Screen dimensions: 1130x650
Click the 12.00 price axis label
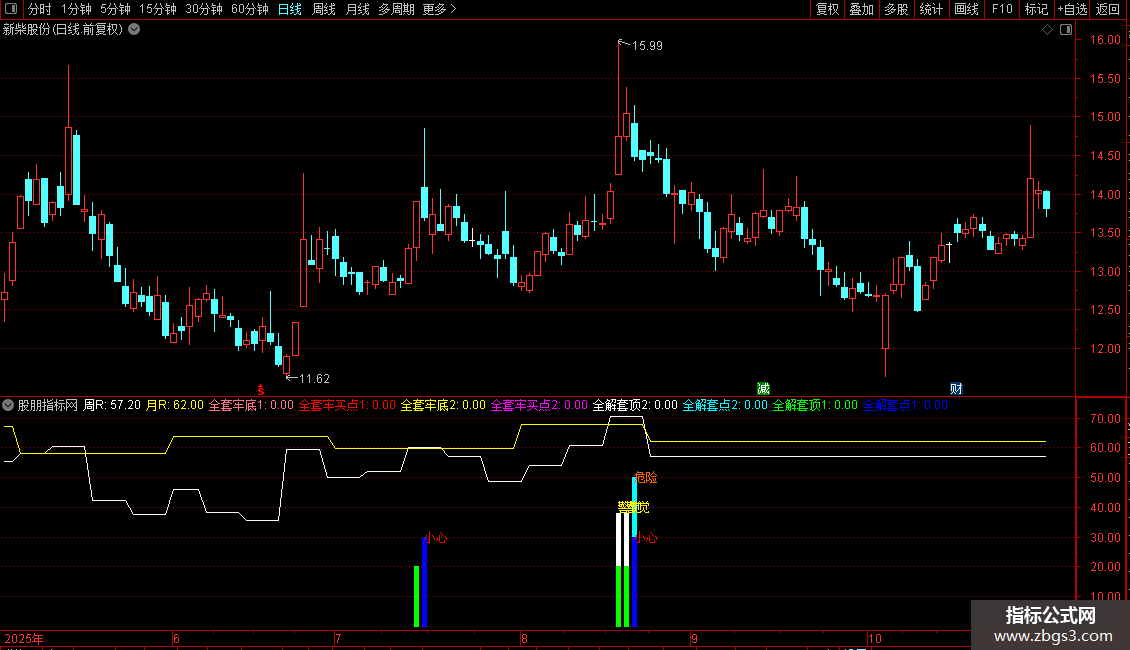coord(1105,348)
